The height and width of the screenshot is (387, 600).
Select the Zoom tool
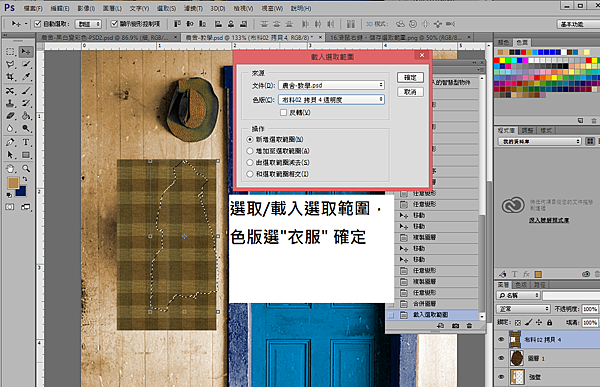[26, 168]
